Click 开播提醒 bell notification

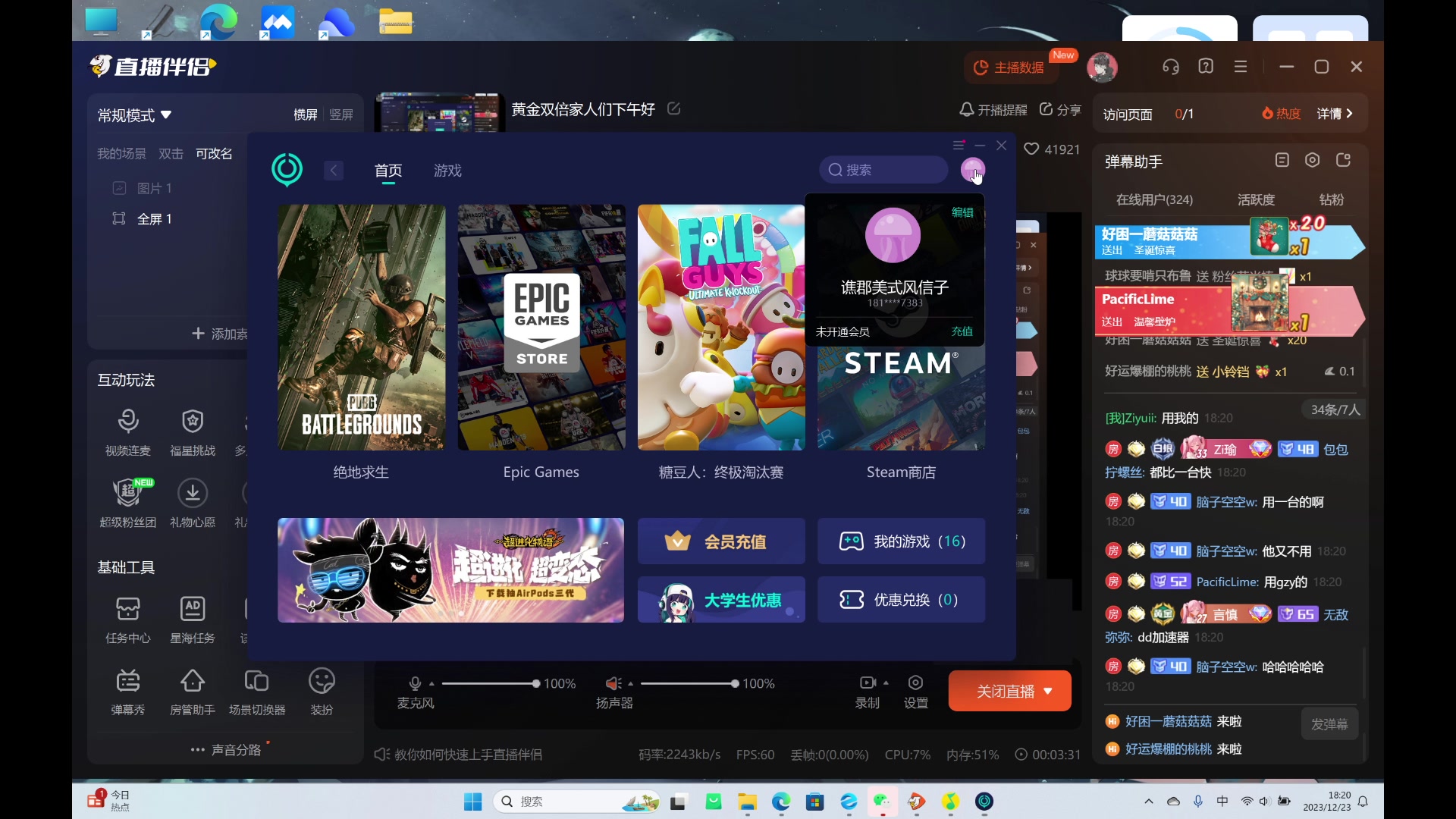pyautogui.click(x=993, y=110)
